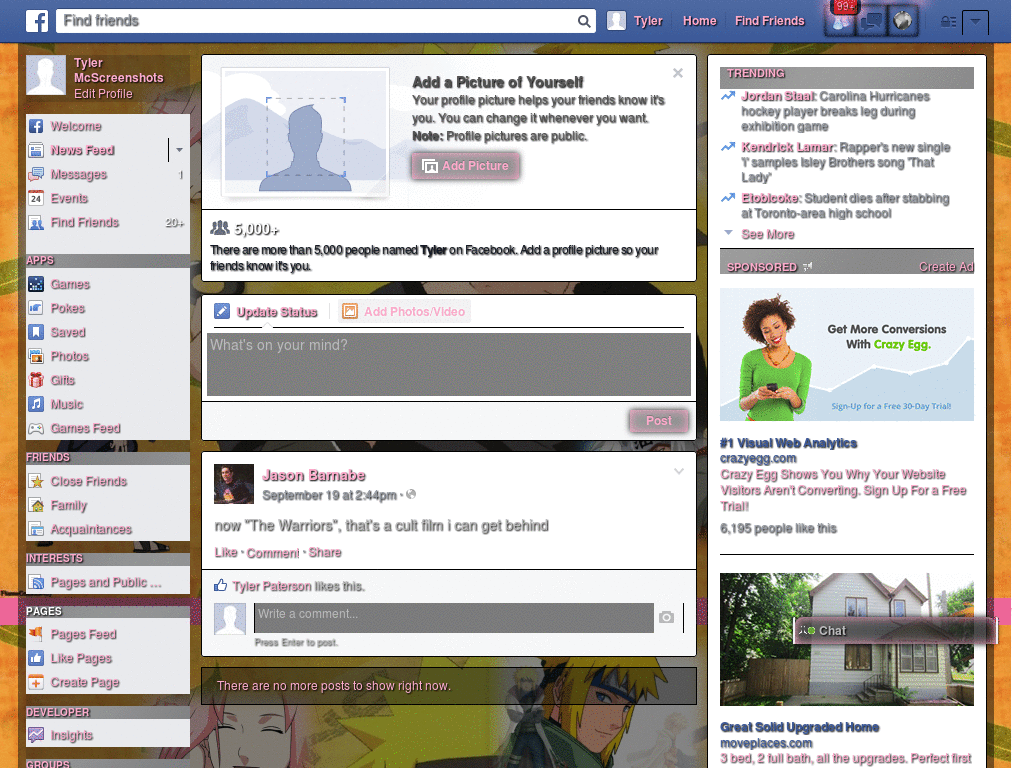Expand See More trending topics

pyautogui.click(x=767, y=235)
